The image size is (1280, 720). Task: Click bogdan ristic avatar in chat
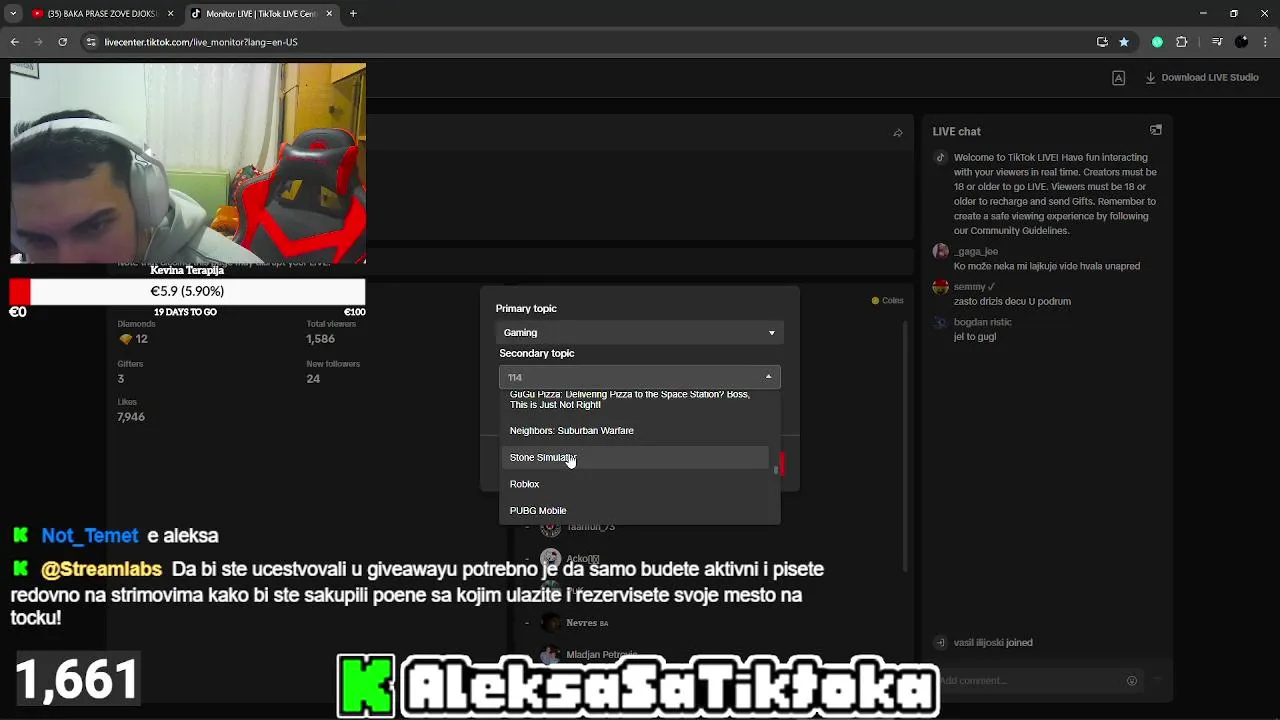coord(940,323)
